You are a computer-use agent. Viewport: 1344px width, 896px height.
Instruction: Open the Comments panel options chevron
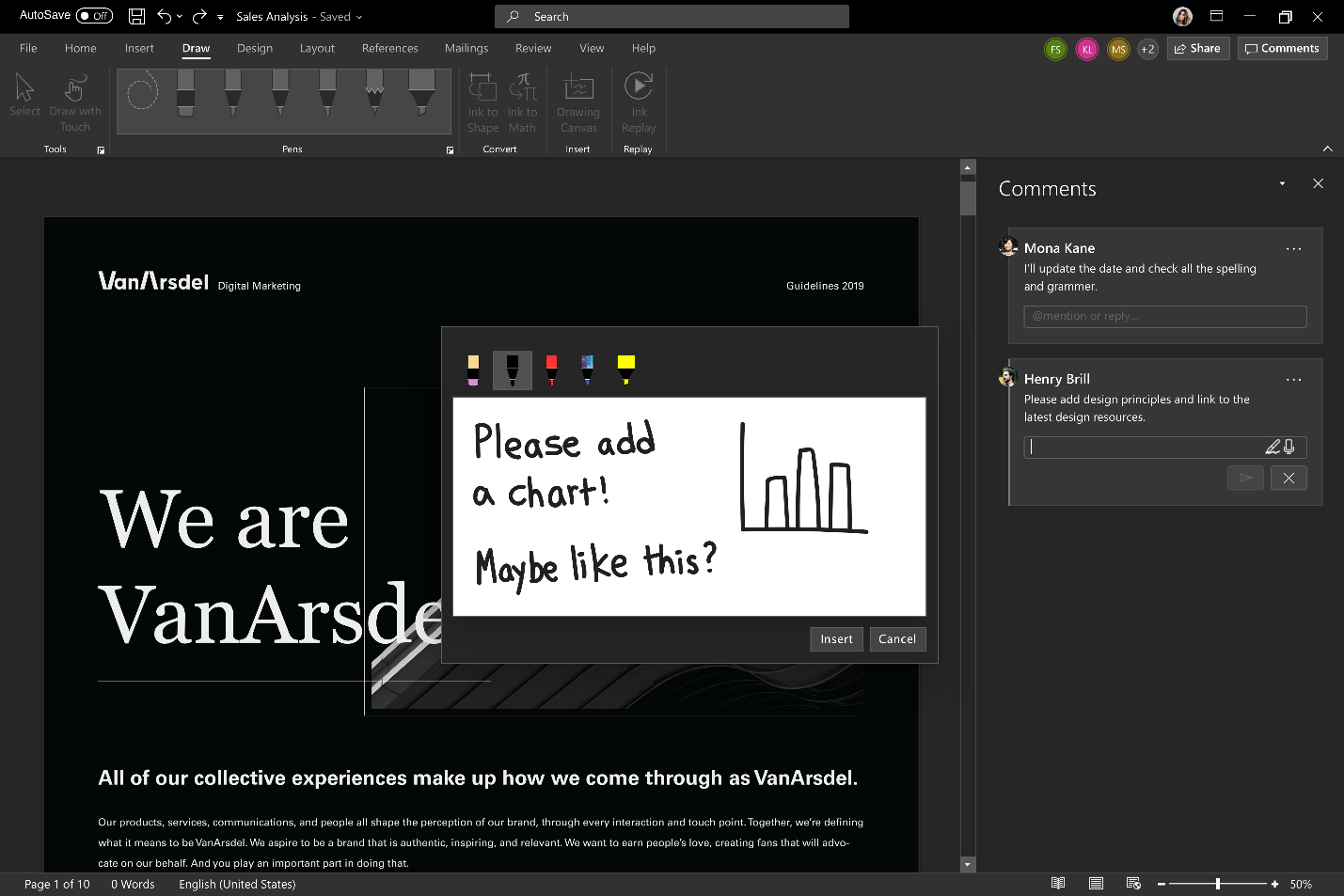[x=1282, y=183]
